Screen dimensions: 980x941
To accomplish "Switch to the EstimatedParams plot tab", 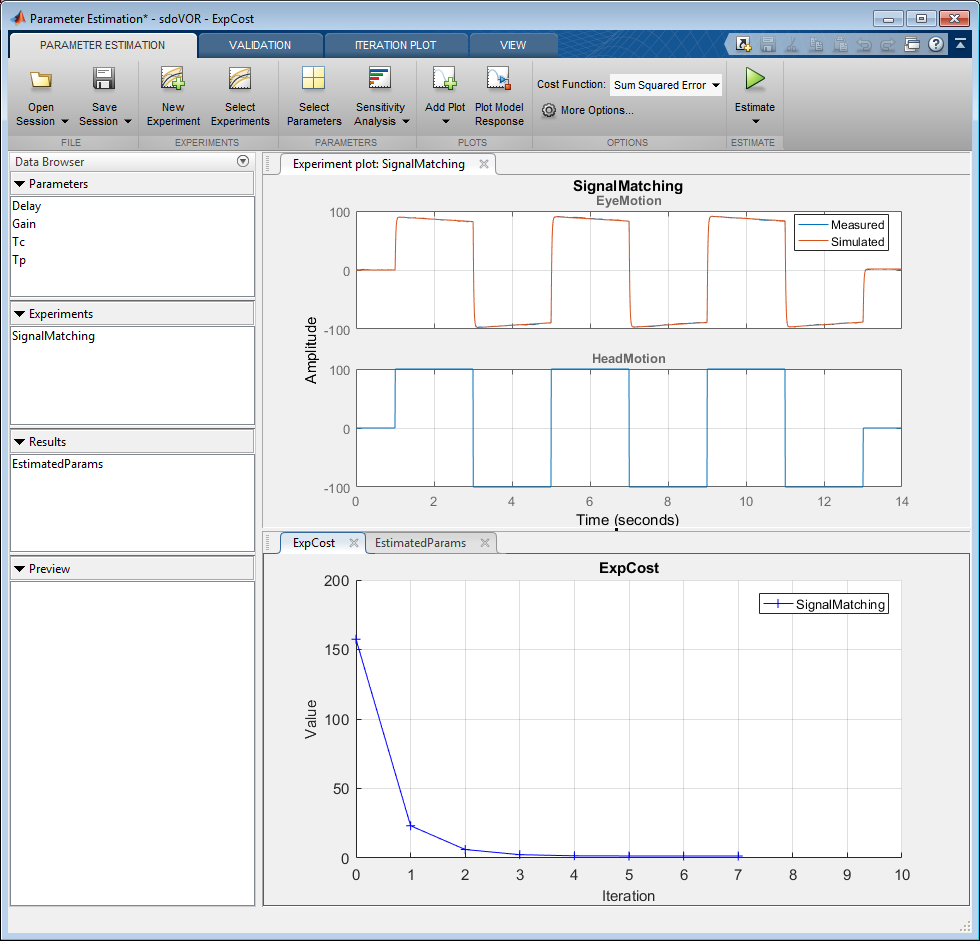I will (x=420, y=543).
